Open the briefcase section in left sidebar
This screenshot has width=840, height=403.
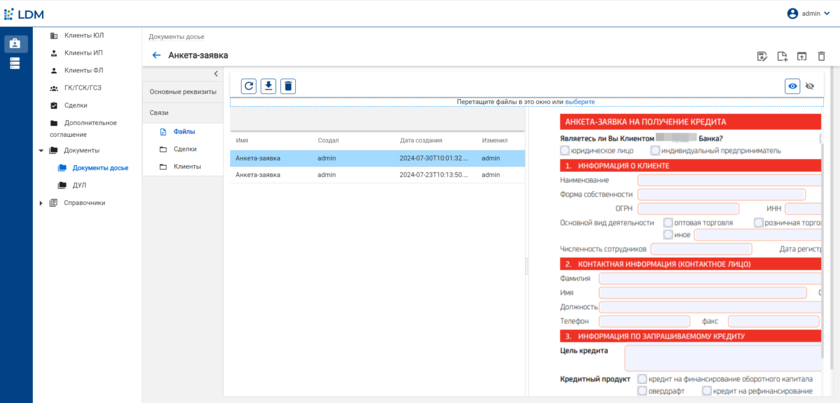15,44
